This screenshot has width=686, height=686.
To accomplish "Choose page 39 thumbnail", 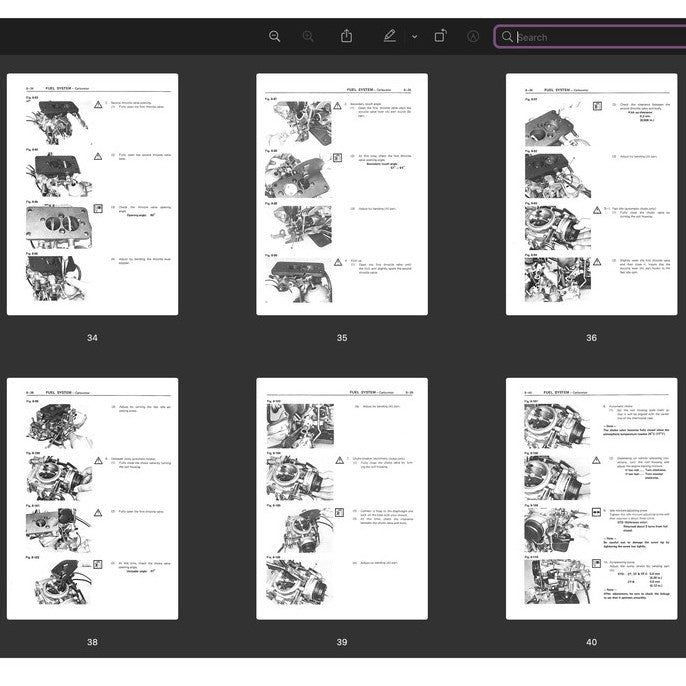I will point(342,498).
